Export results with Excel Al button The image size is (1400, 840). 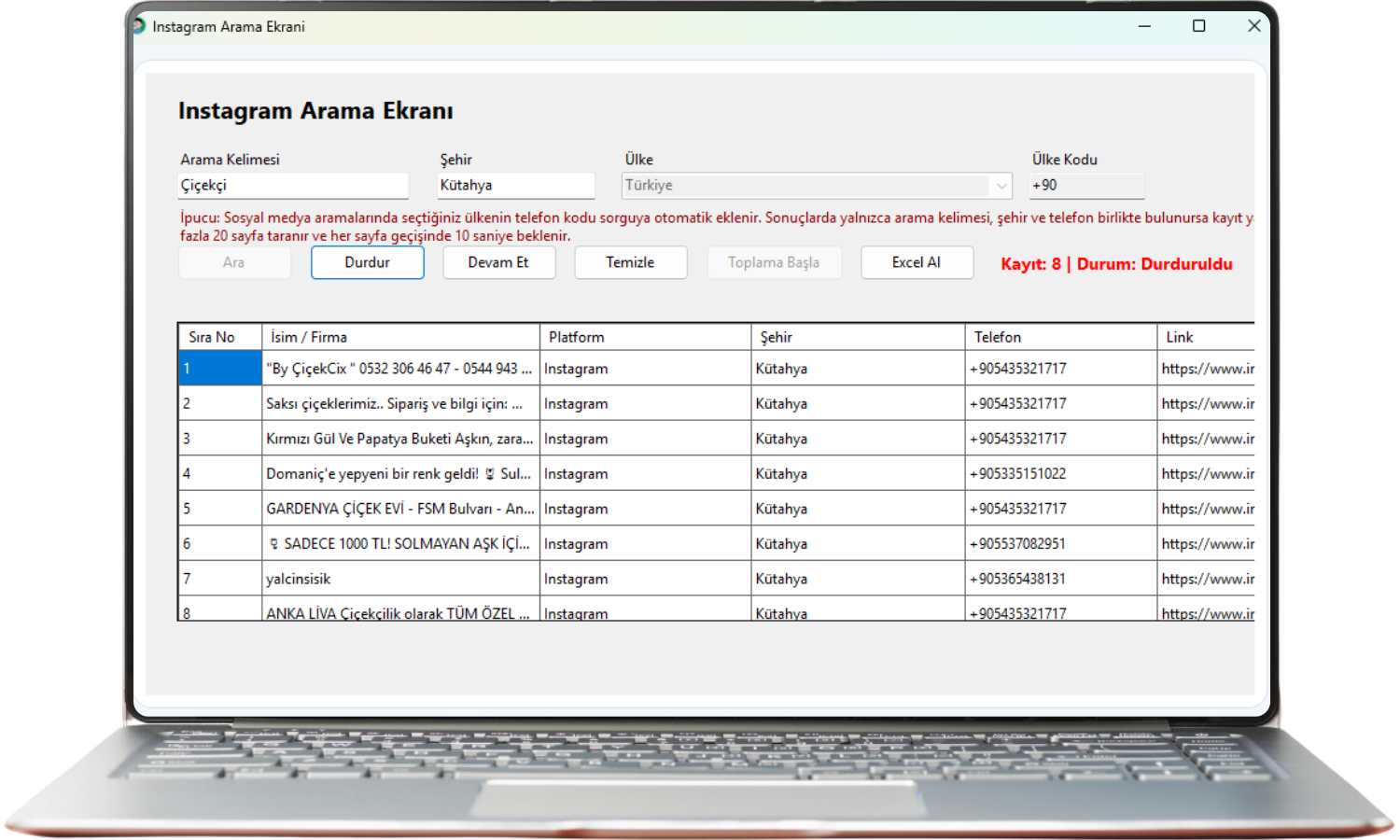916,262
